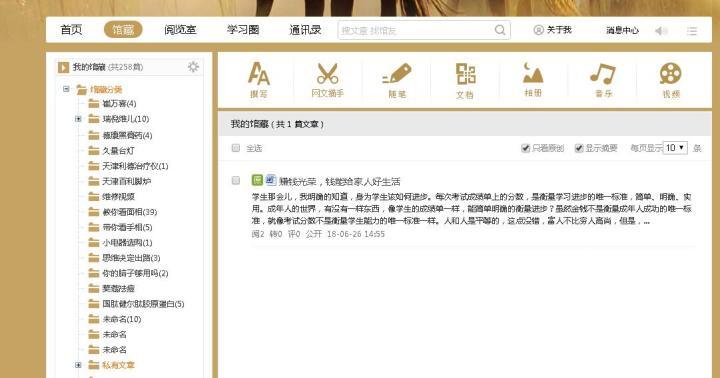Click the 阅2 read count
720x378 pixels.
(258, 234)
